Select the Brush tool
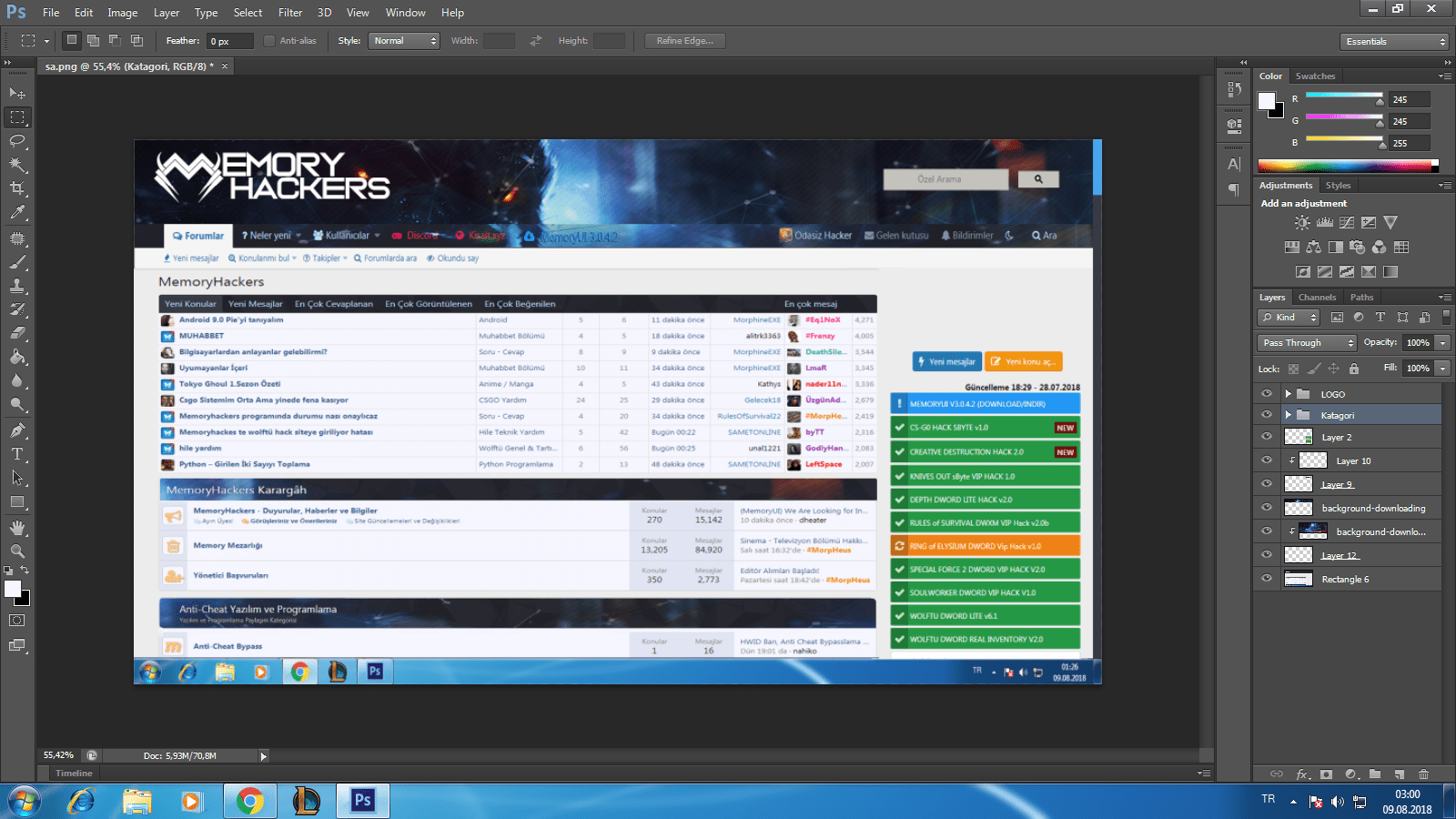 (17, 262)
